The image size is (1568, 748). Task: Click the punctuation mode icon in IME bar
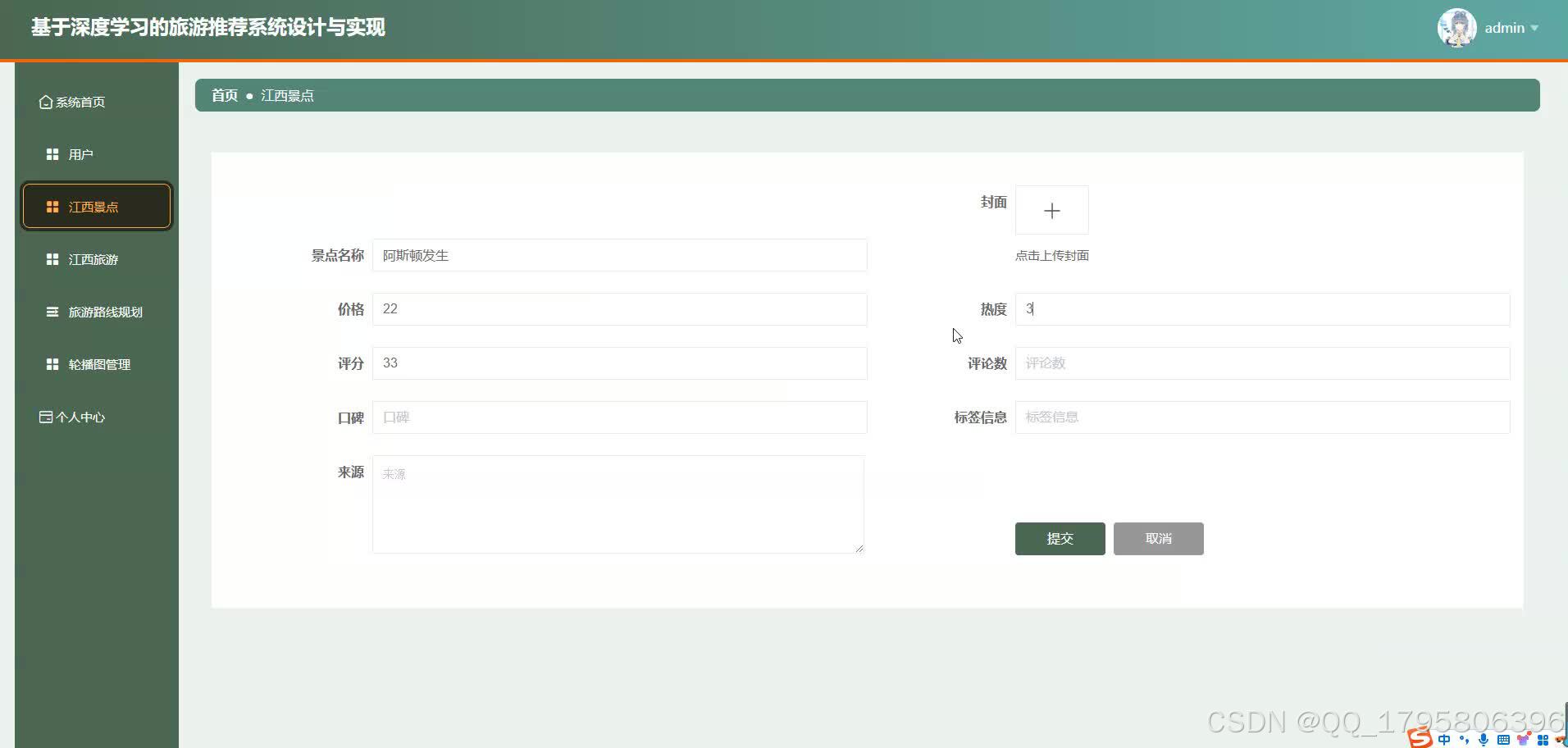[x=1465, y=741]
